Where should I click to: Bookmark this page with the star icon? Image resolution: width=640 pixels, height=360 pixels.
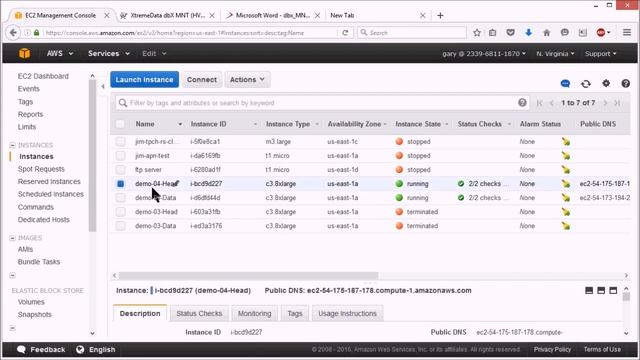[477, 33]
